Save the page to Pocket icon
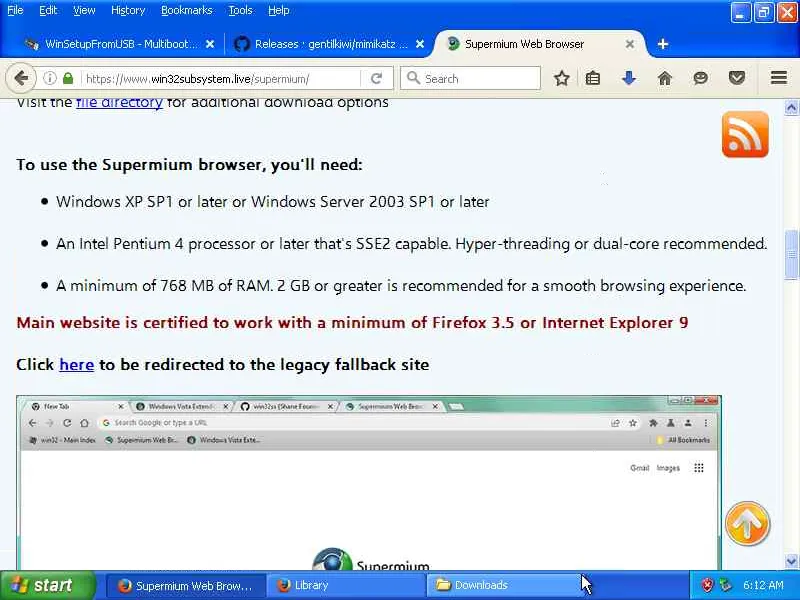Viewport: 800px width, 600px height. click(x=737, y=78)
